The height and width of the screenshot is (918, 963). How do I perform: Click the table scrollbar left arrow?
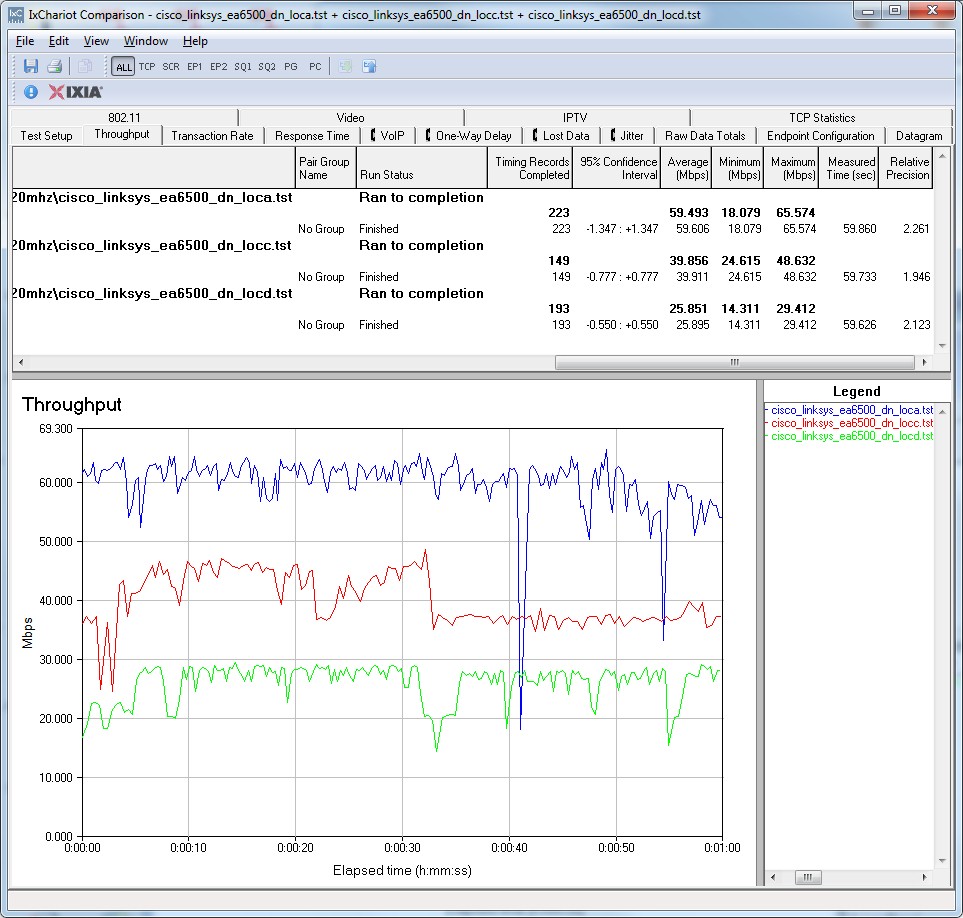[x=21, y=362]
